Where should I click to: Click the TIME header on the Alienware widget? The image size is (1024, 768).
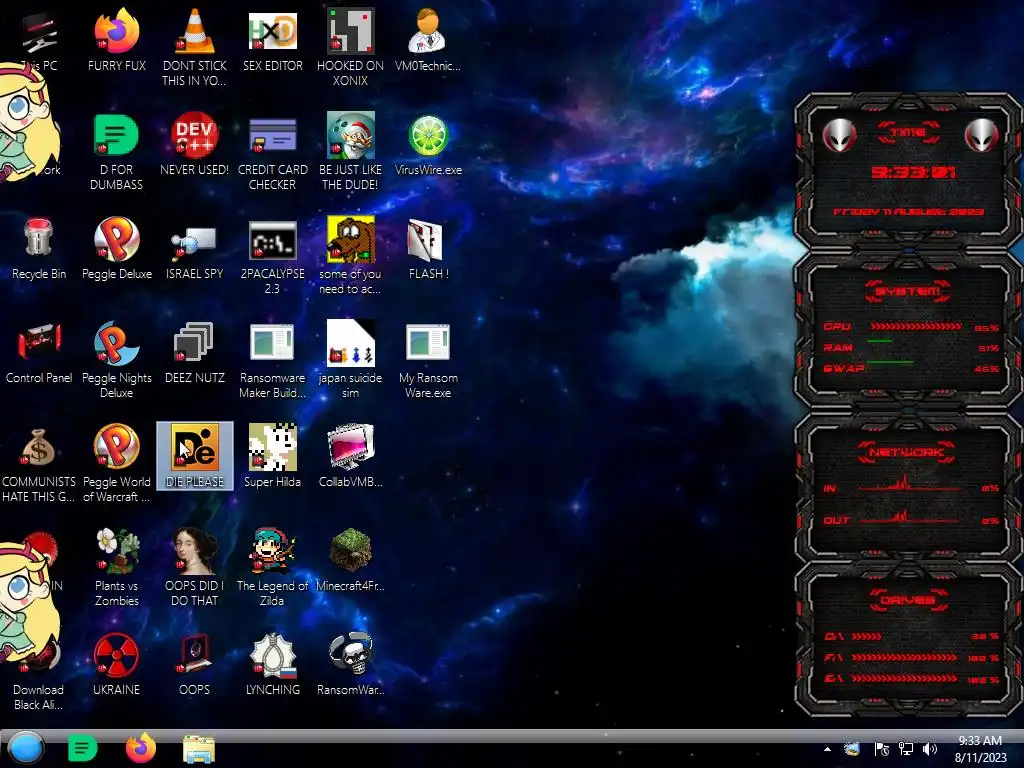click(x=908, y=133)
